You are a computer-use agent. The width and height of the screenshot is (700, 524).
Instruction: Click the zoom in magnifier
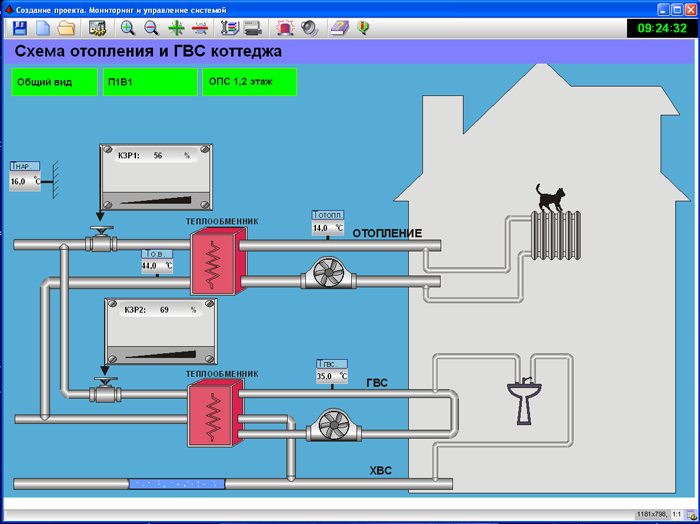click(128, 28)
